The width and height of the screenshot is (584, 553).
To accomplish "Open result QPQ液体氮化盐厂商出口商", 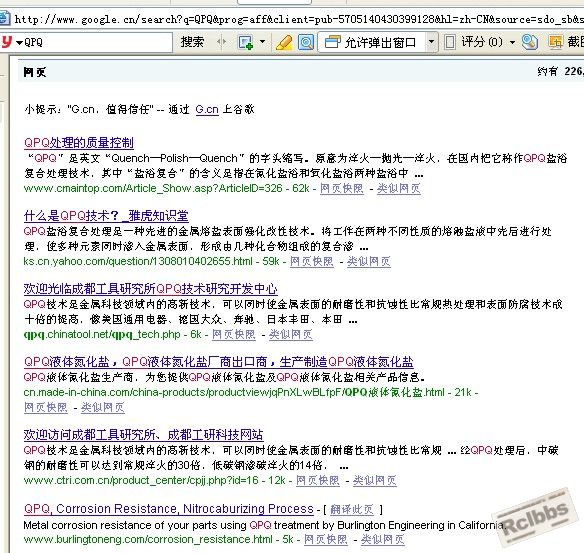I will point(219,362).
